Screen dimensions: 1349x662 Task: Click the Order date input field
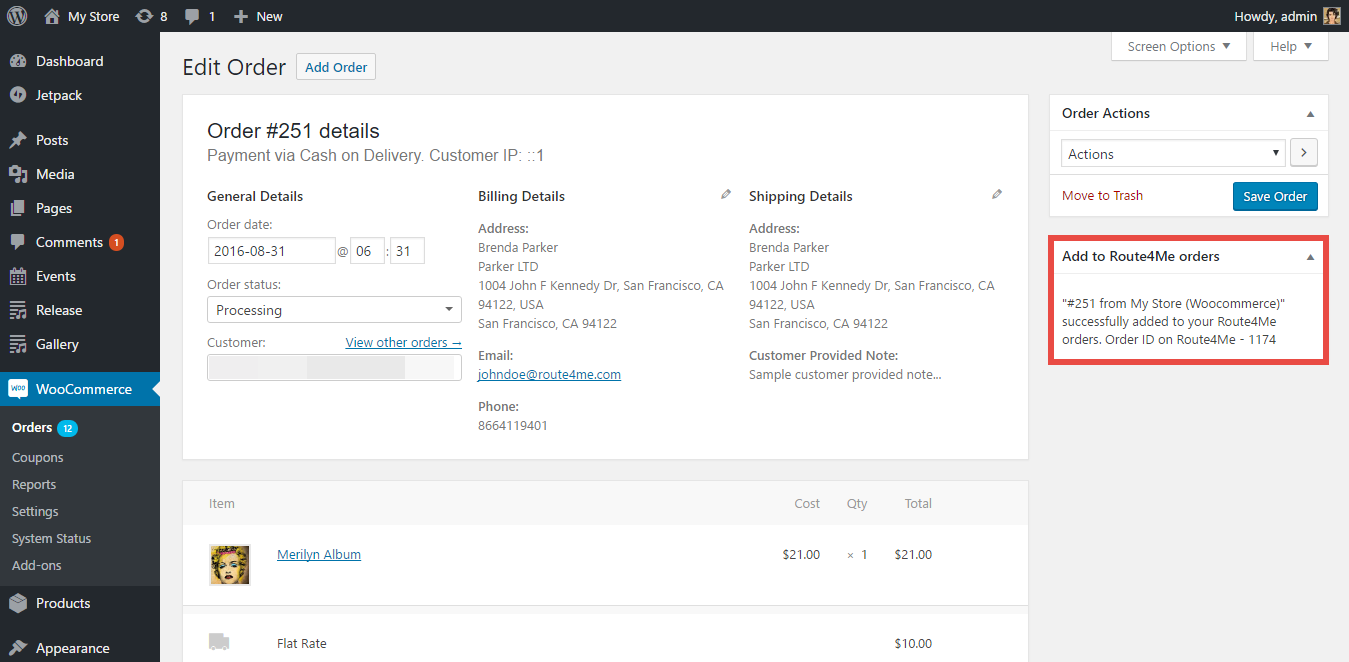271,251
